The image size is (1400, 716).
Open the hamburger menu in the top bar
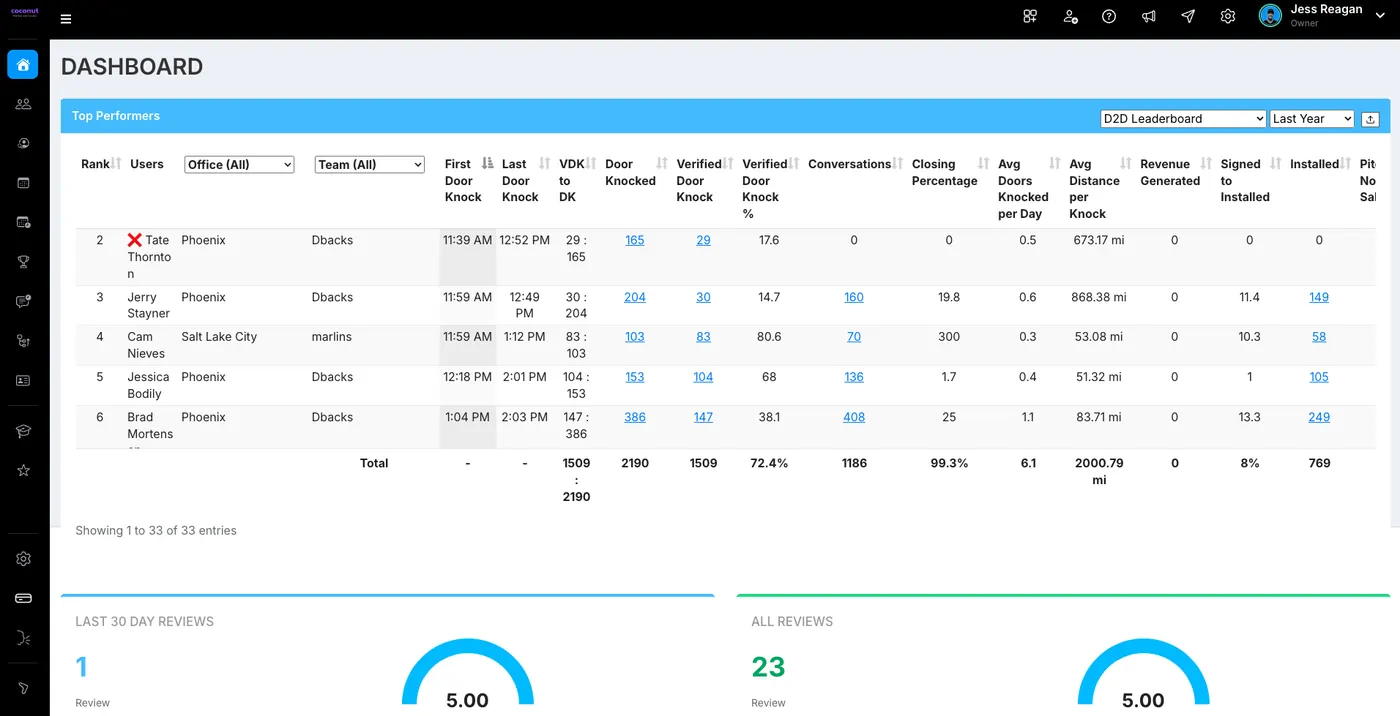coord(66,19)
